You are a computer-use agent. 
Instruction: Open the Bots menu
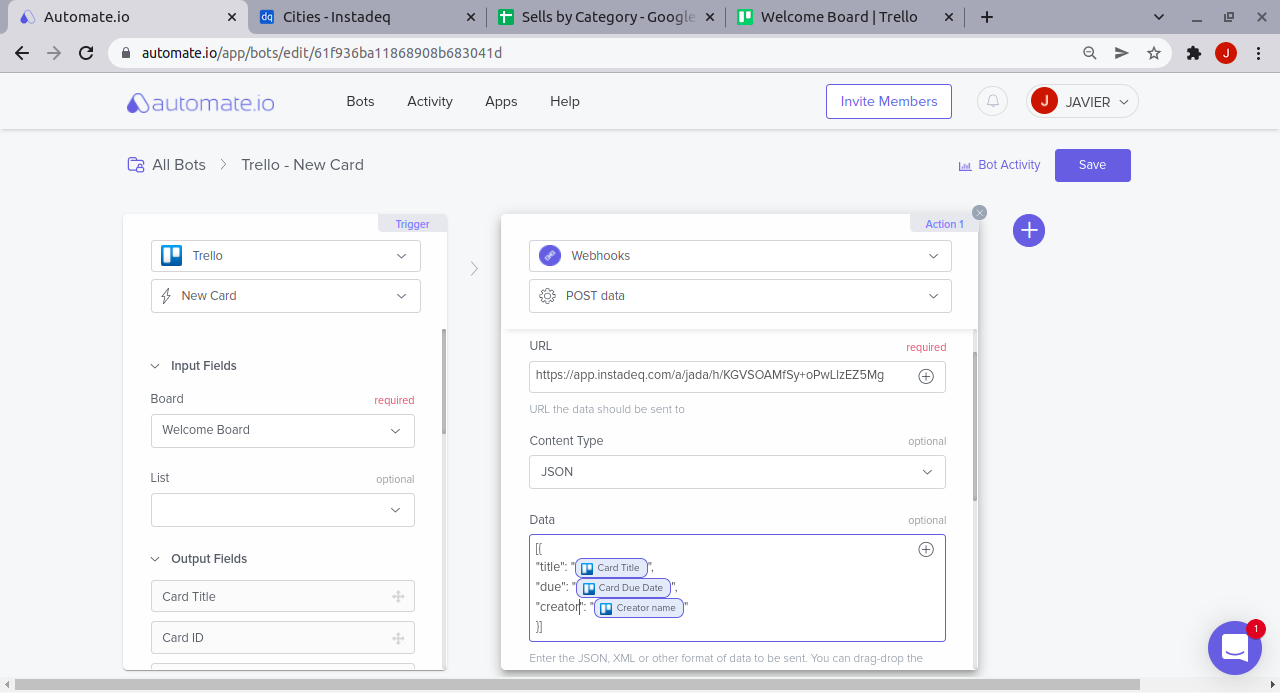point(360,102)
